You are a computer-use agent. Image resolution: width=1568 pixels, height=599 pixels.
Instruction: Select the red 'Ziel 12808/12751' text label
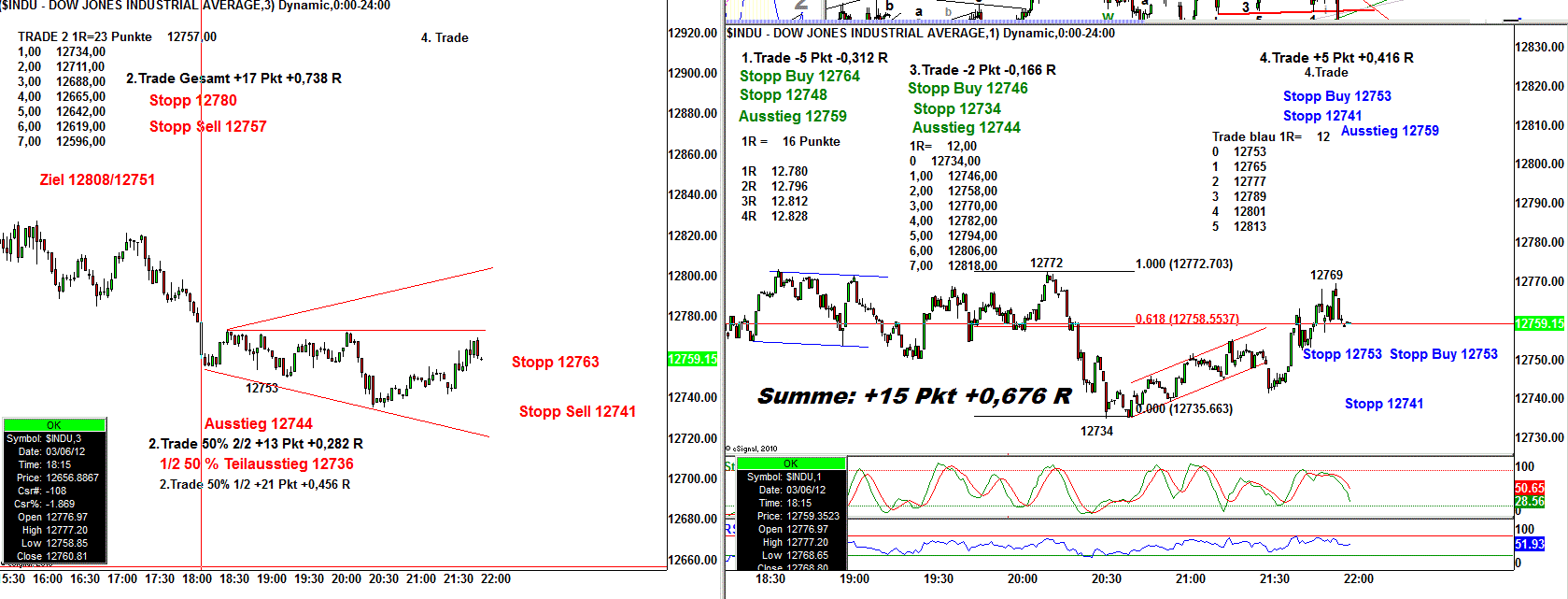point(97,179)
